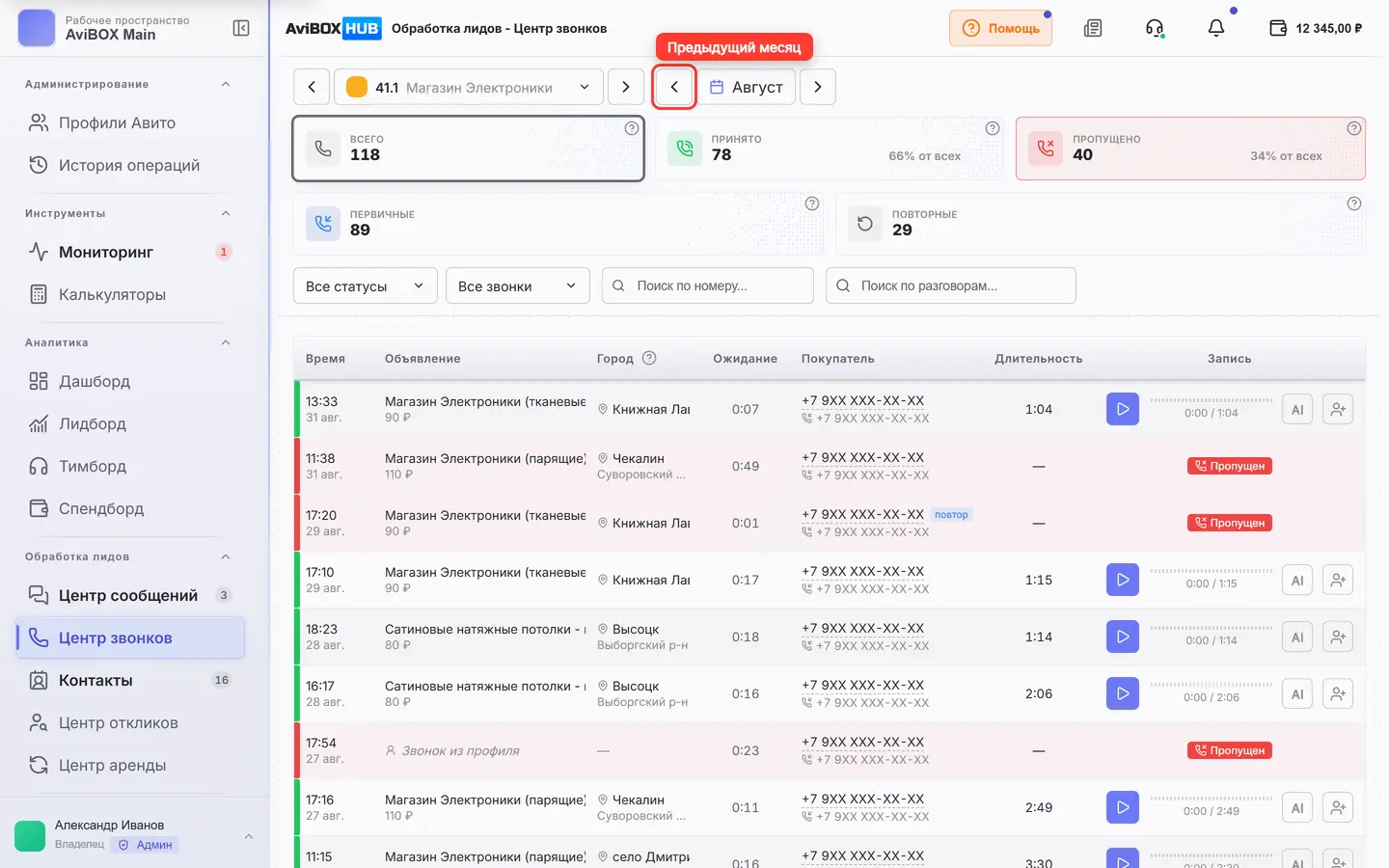Image resolution: width=1389 pixels, height=868 pixels.
Task: Collapse the sidebar panel icon
Action: 241,28
